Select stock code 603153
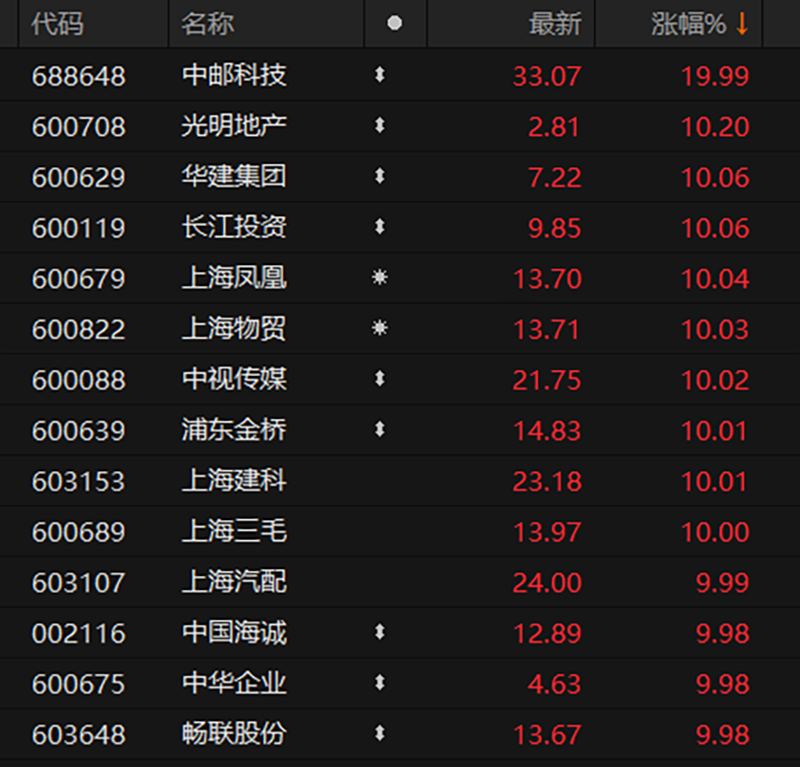 (79, 481)
